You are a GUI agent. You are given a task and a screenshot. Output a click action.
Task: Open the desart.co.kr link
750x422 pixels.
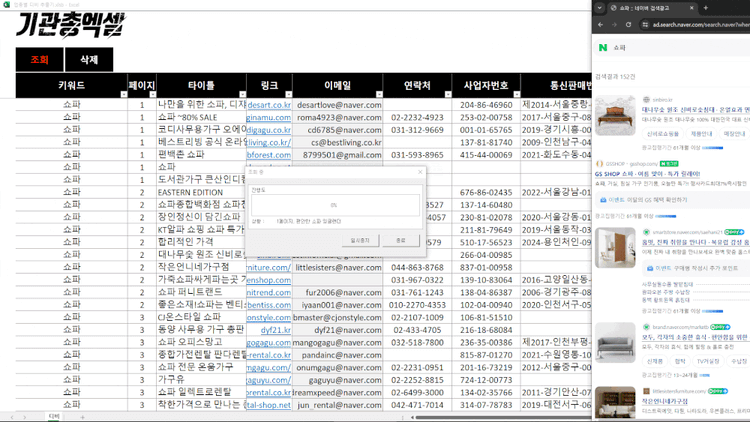[x=269, y=105]
